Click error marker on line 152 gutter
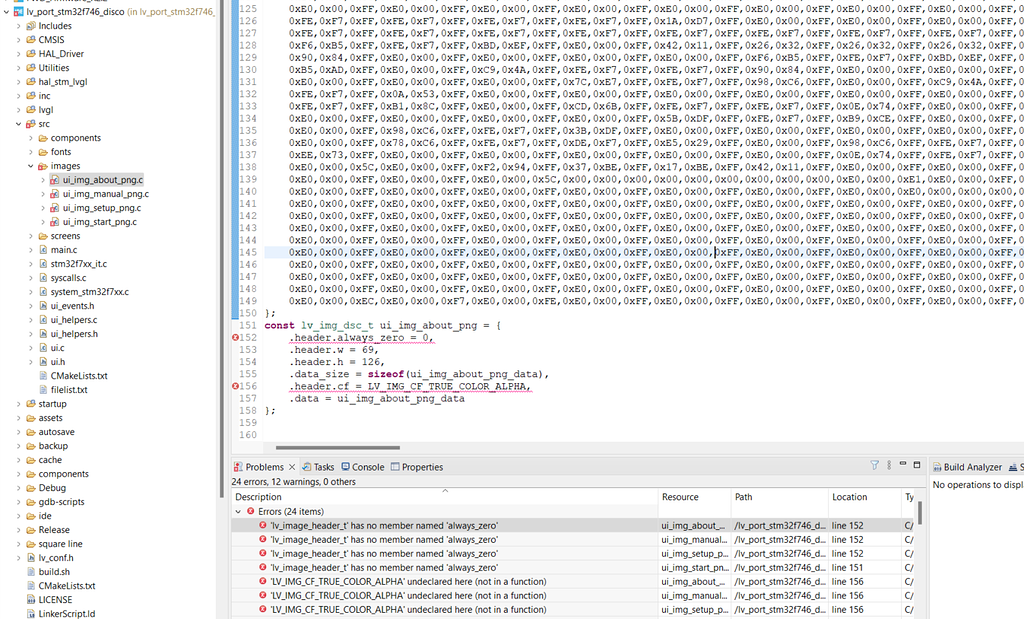Screen dimensions: 1024x619 [x=235, y=338]
